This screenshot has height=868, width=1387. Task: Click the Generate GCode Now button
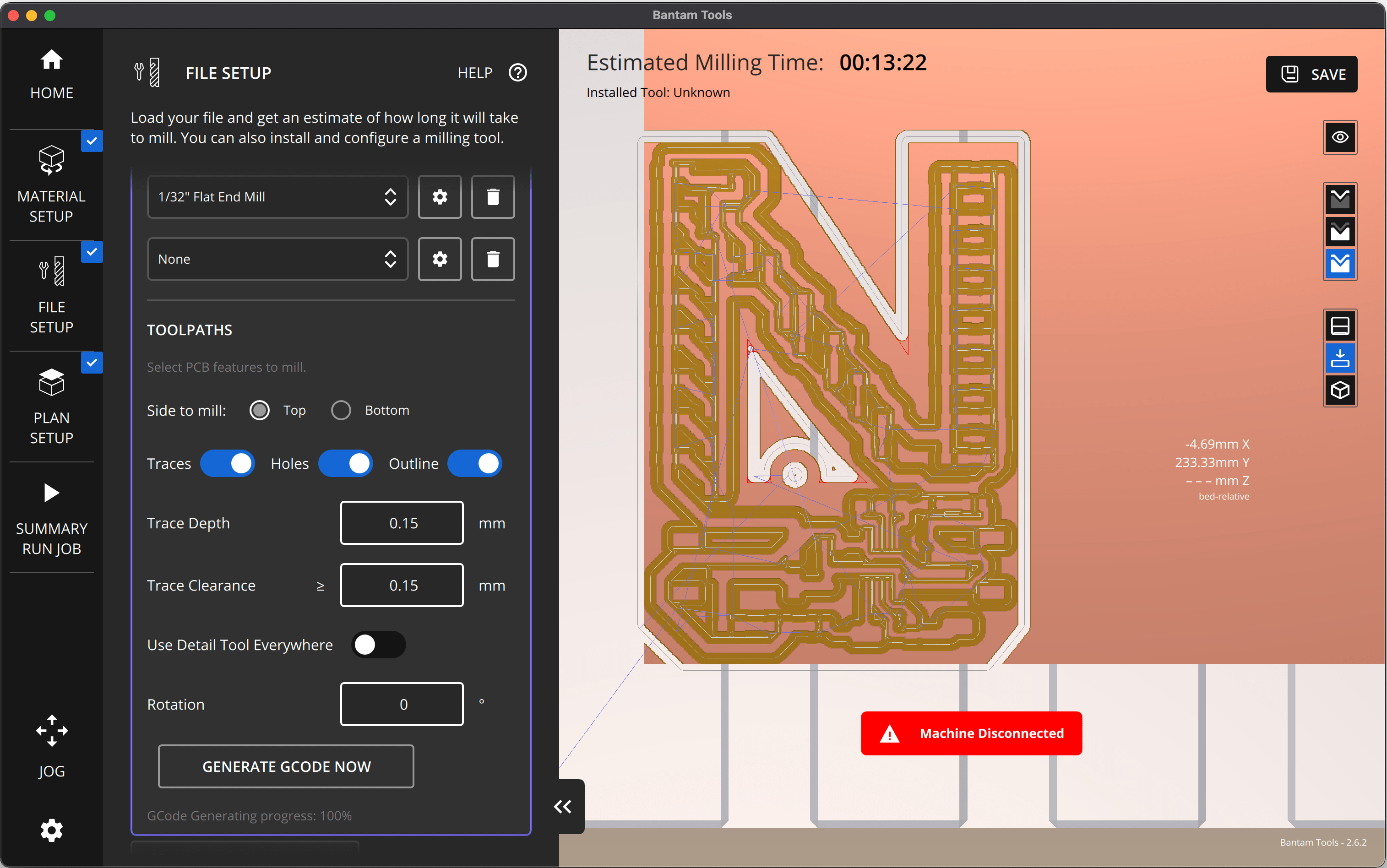coord(286,766)
